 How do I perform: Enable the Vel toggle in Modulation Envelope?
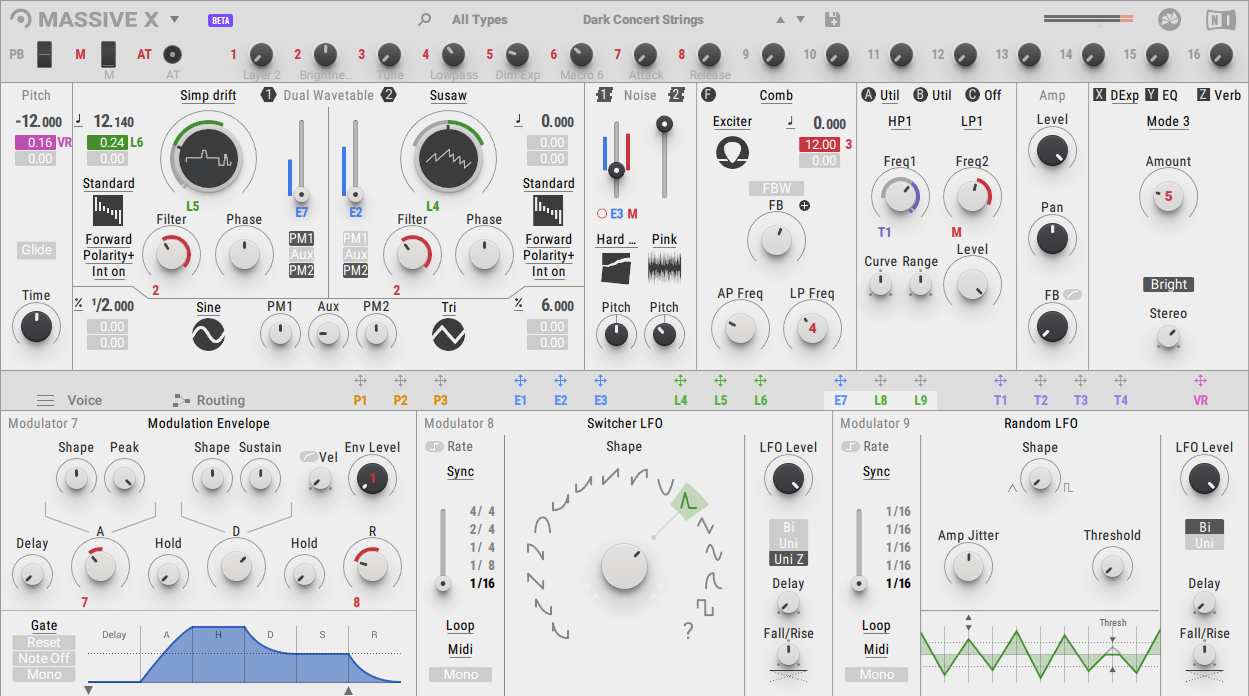pyautogui.click(x=308, y=457)
